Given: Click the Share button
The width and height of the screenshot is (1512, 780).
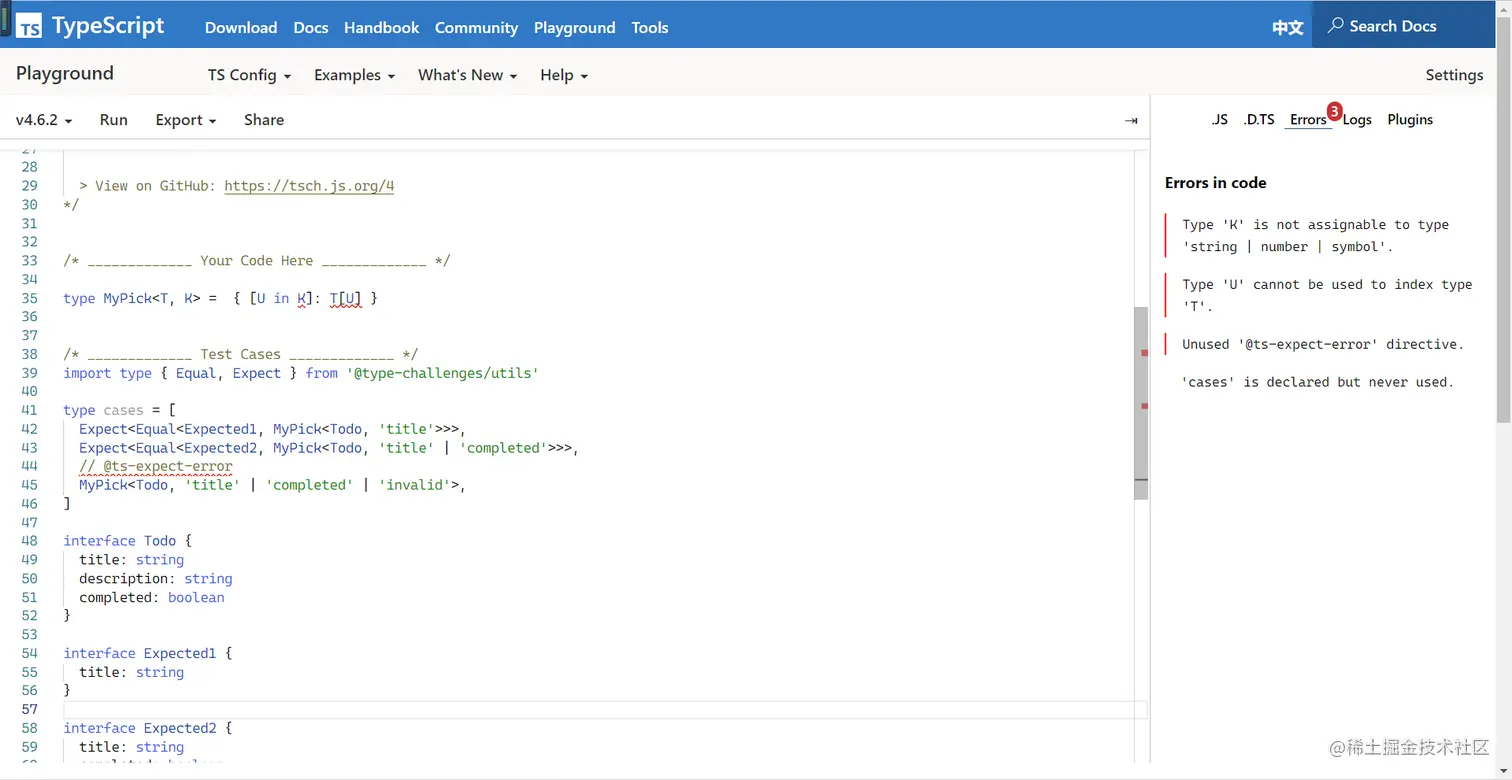Looking at the screenshot, I should 264,120.
